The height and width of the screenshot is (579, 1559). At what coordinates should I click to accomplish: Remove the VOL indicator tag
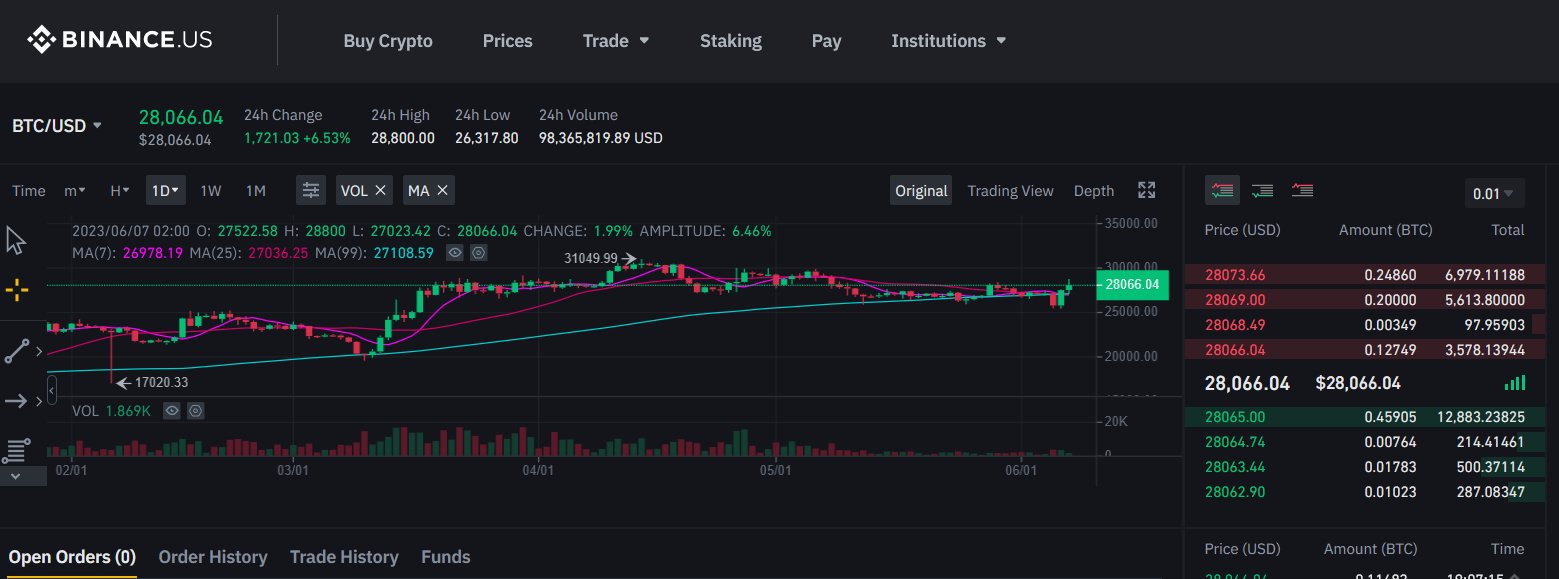(380, 190)
